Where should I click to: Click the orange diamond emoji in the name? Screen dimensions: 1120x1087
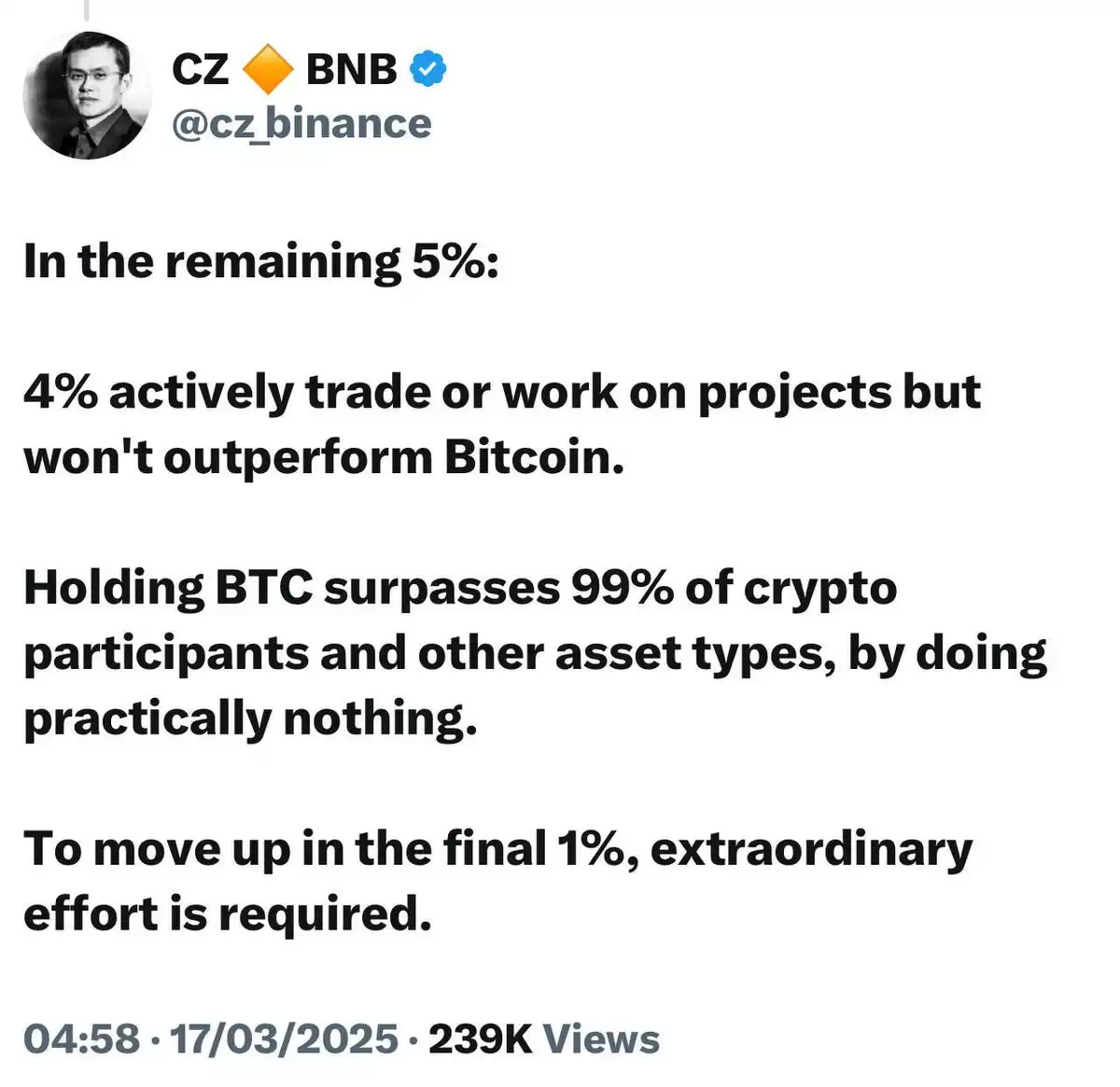(268, 70)
